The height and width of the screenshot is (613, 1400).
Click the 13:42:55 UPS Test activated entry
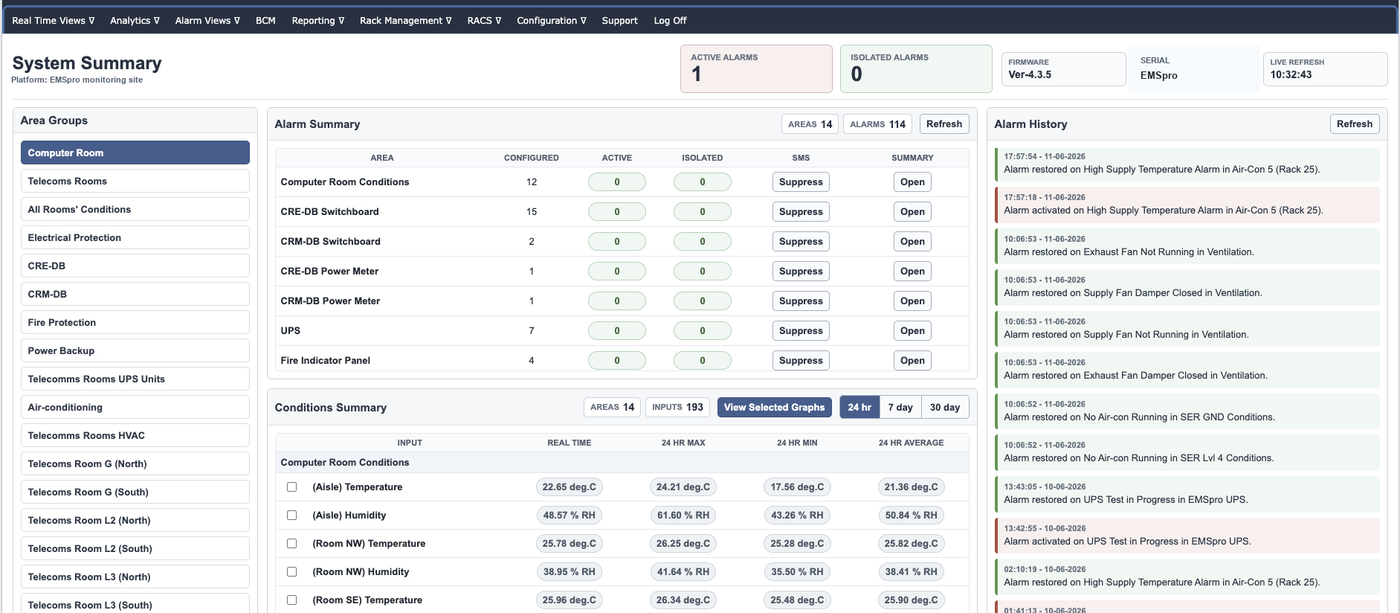coord(1187,535)
